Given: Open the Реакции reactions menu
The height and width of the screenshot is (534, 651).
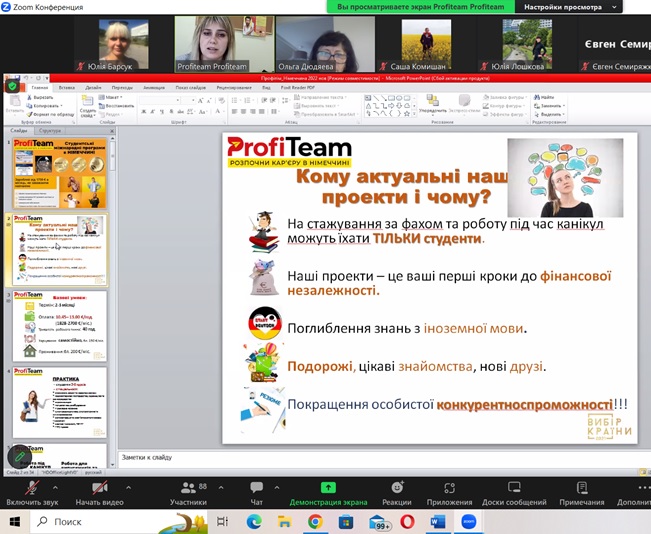Looking at the screenshot, I should pos(397,494).
